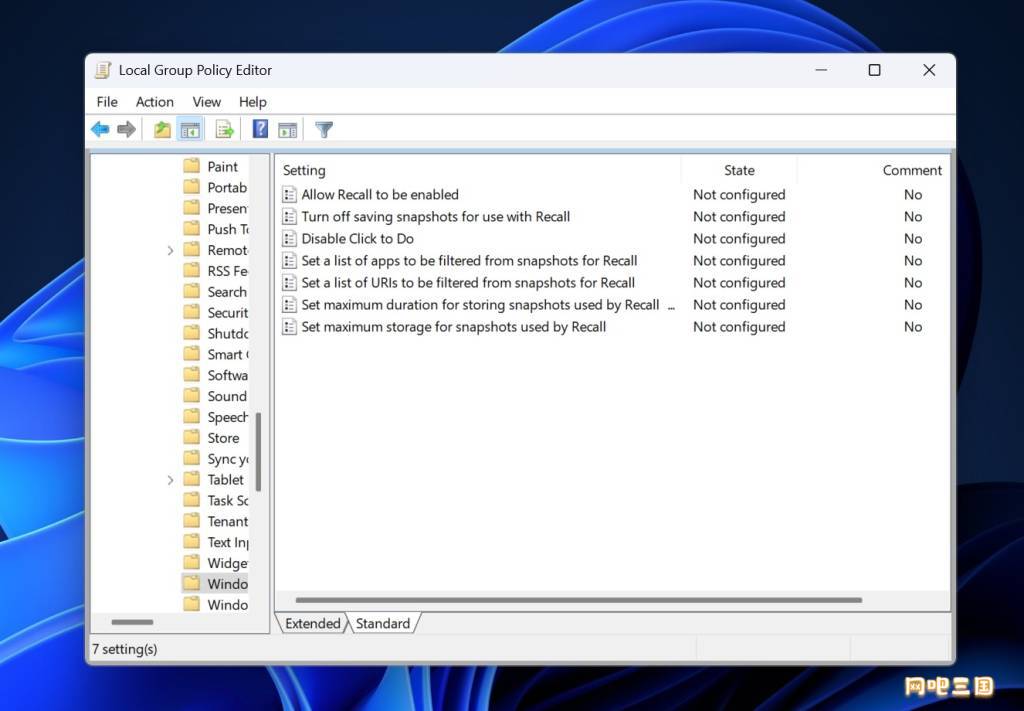Switch to the Standard tab
Viewport: 1024px width, 711px height.
point(383,624)
